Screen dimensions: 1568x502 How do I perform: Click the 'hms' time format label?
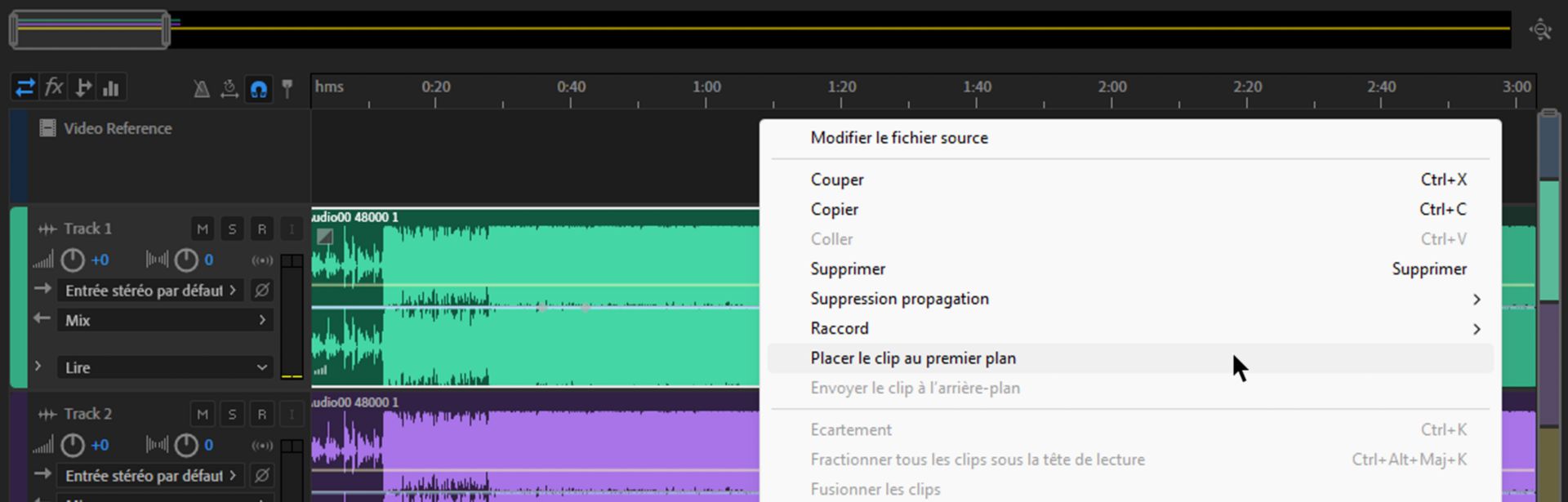329,87
